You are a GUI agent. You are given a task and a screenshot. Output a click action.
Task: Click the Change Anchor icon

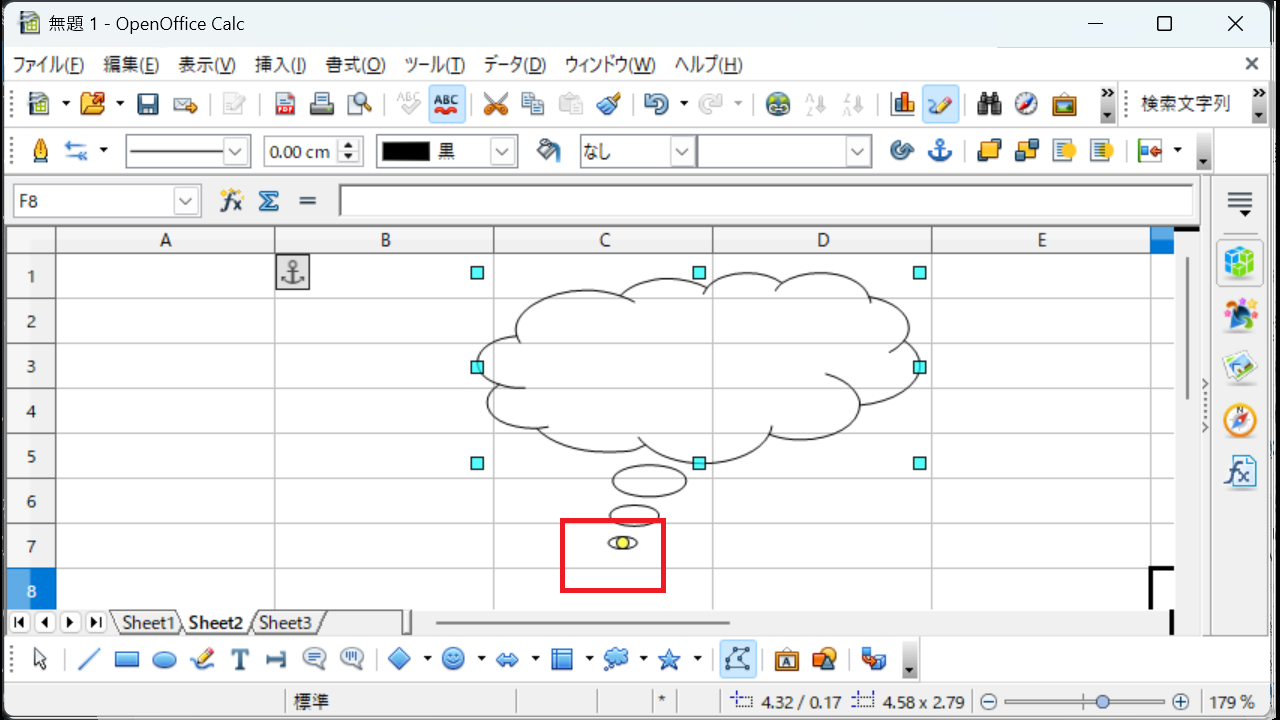point(939,151)
